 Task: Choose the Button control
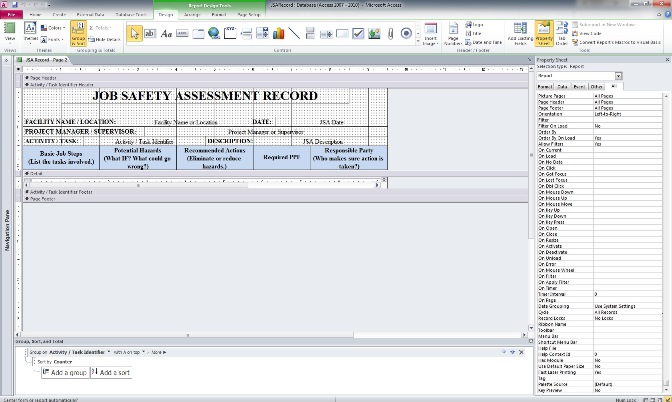click(x=182, y=33)
